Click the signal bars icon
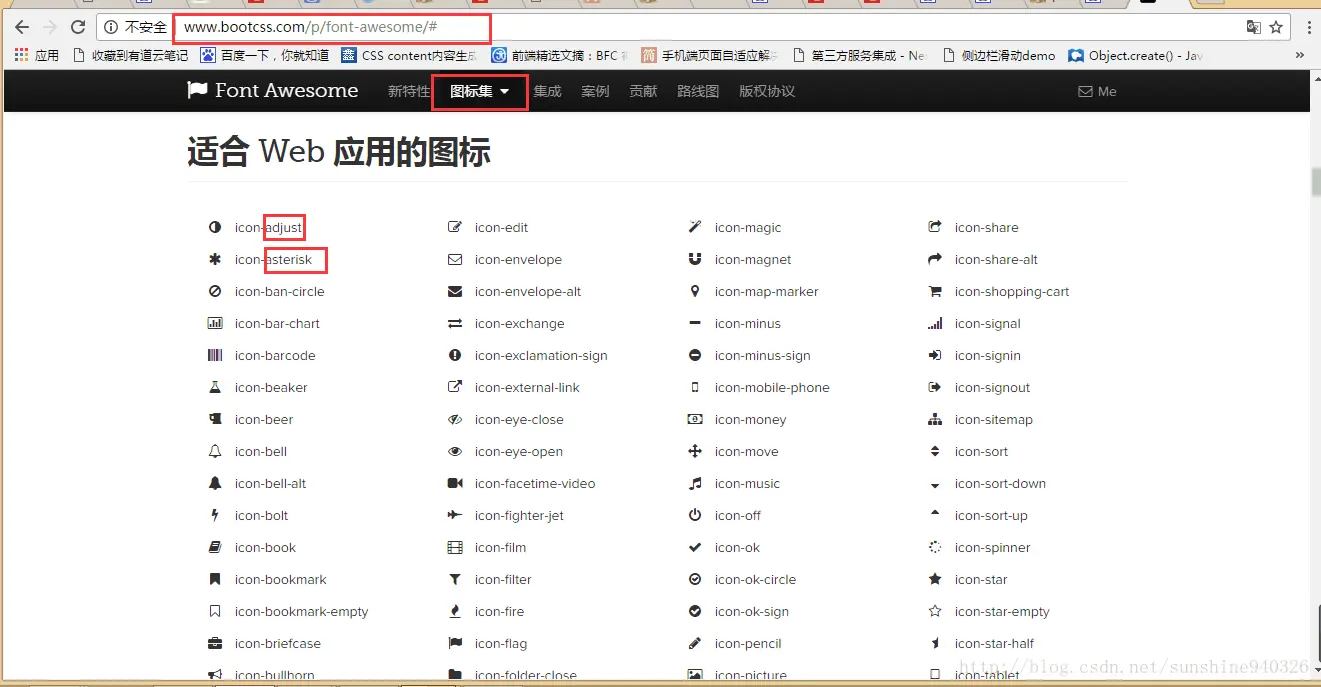The image size is (1321, 687). click(935, 323)
